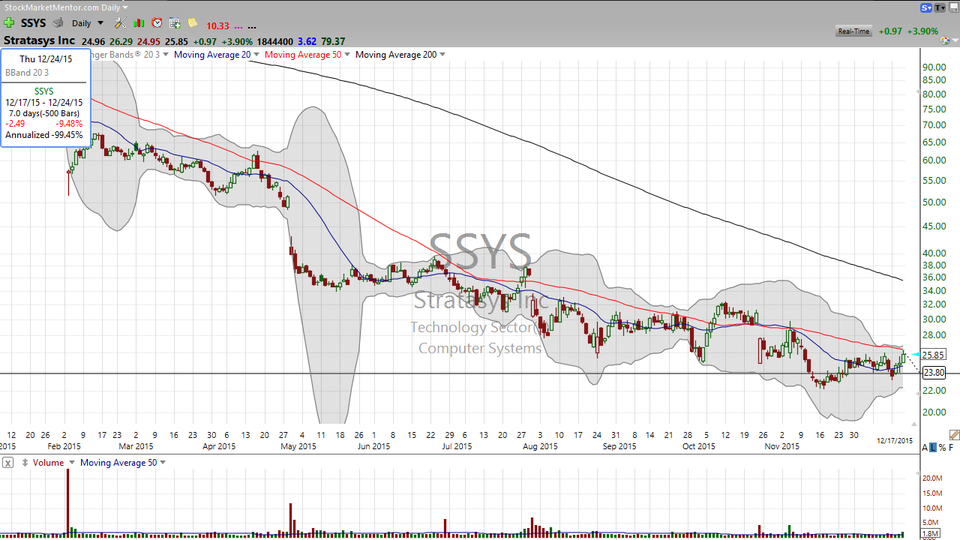Open the Volume indicator dropdown arrow

tap(72, 463)
